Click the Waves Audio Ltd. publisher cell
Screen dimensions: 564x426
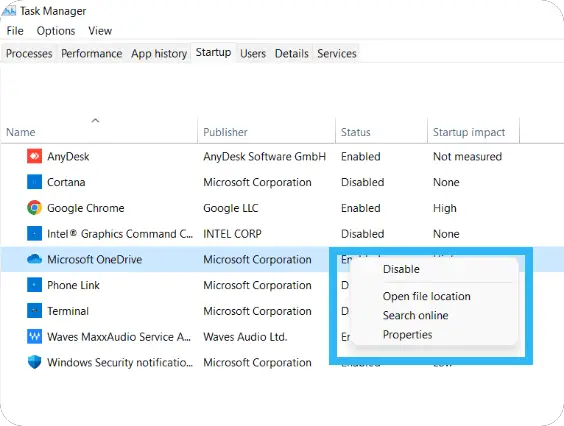(x=245, y=337)
